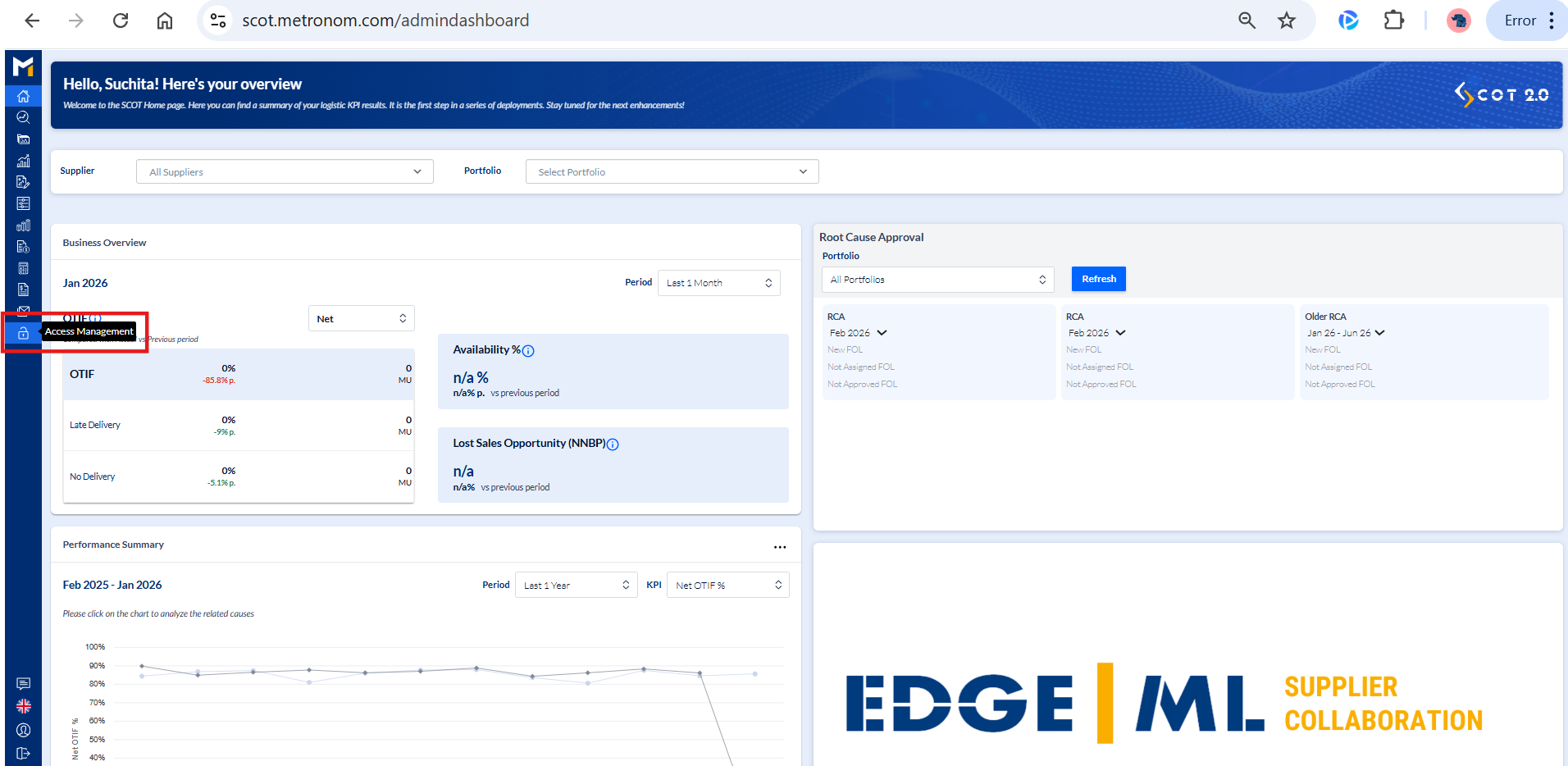Open Access Management lock icon in sidebar
Viewport: 1568px width, 766px height.
click(23, 333)
